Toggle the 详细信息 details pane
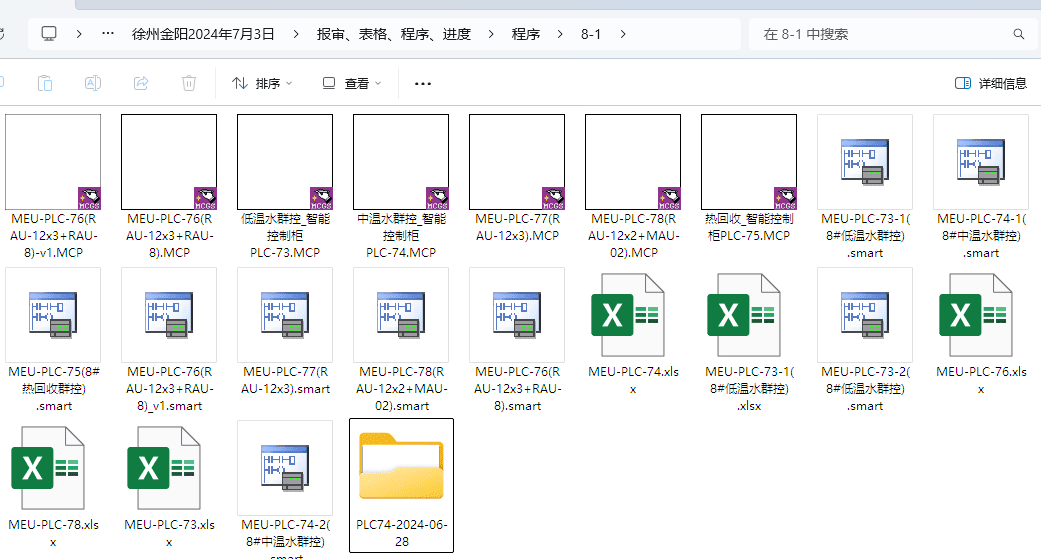Image resolution: width=1041 pixels, height=559 pixels. click(991, 83)
